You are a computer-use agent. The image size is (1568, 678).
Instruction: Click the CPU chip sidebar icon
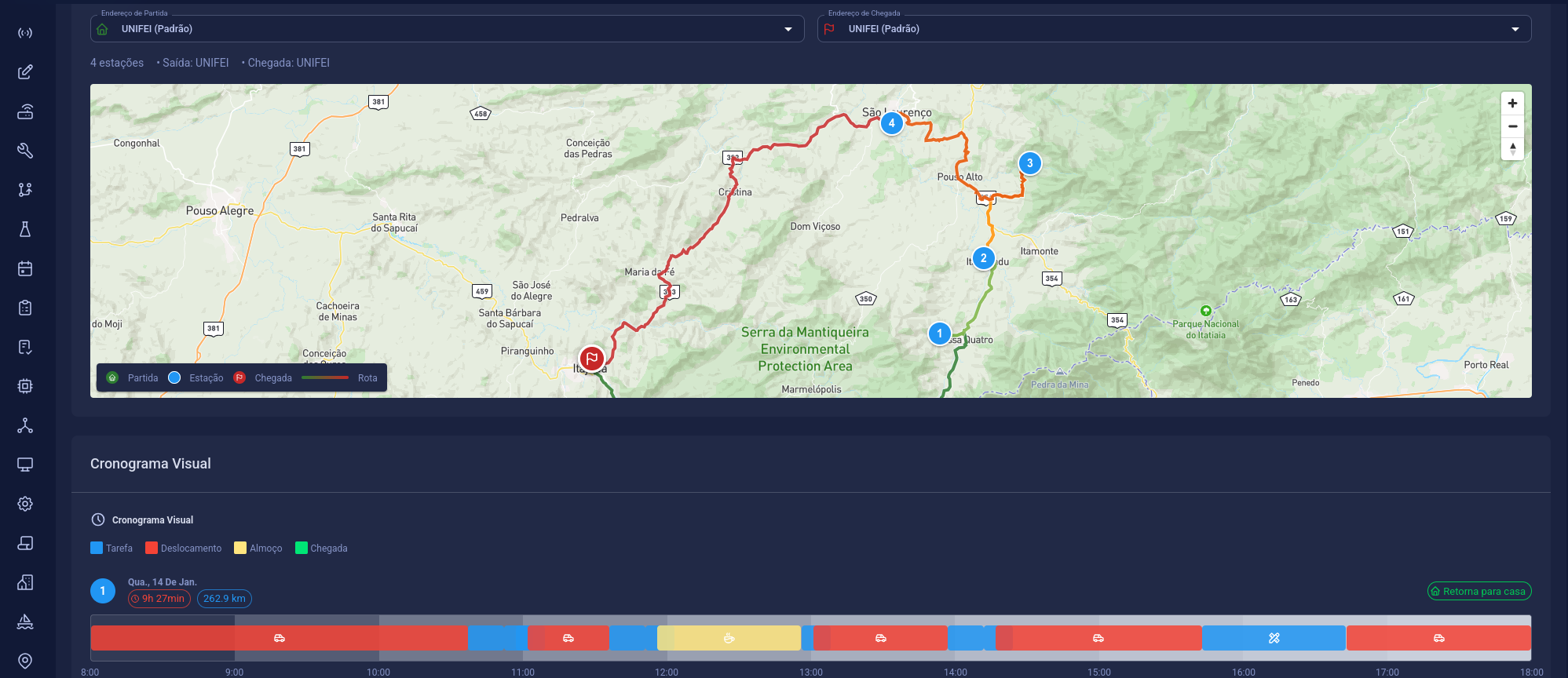25,386
